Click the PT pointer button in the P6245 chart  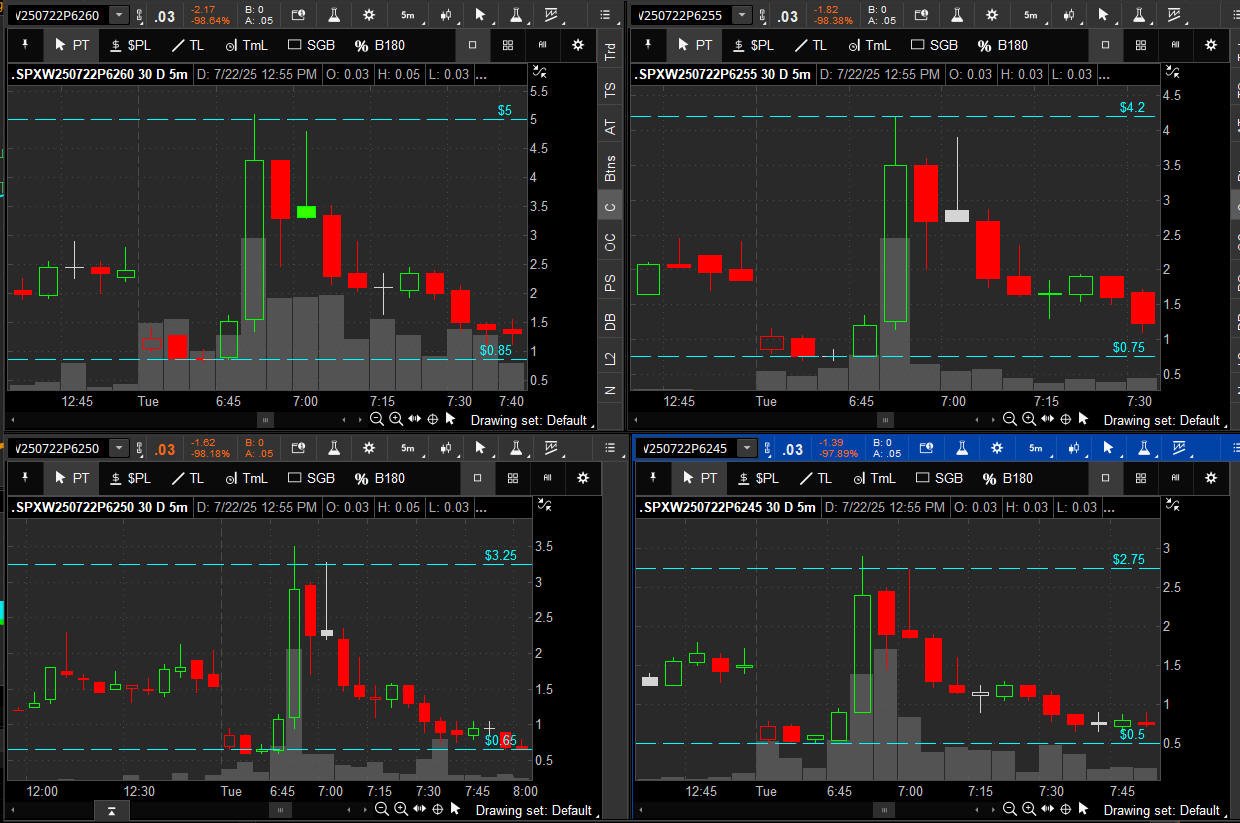tap(695, 478)
